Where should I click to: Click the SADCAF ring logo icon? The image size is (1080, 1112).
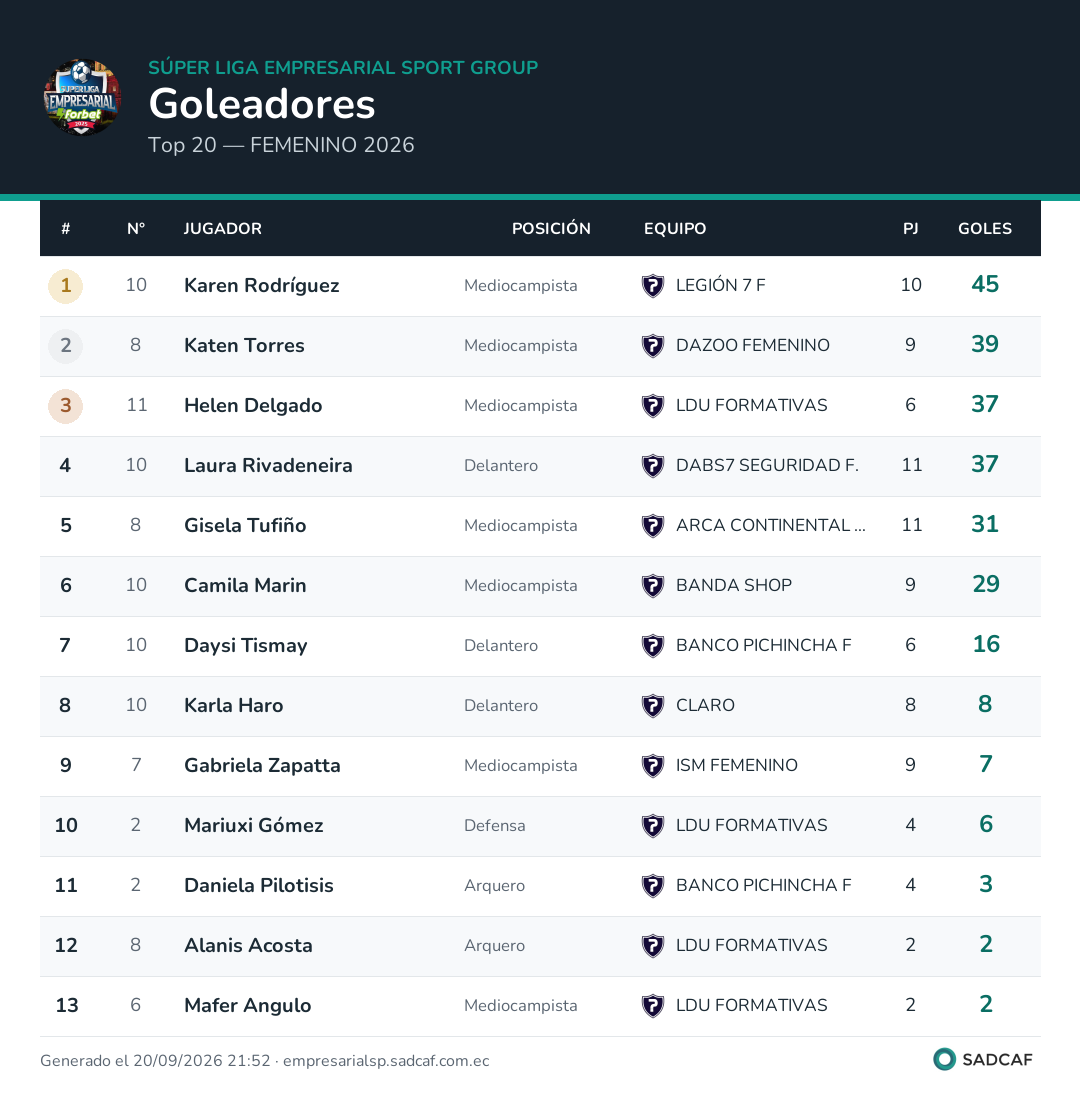pos(945,1060)
